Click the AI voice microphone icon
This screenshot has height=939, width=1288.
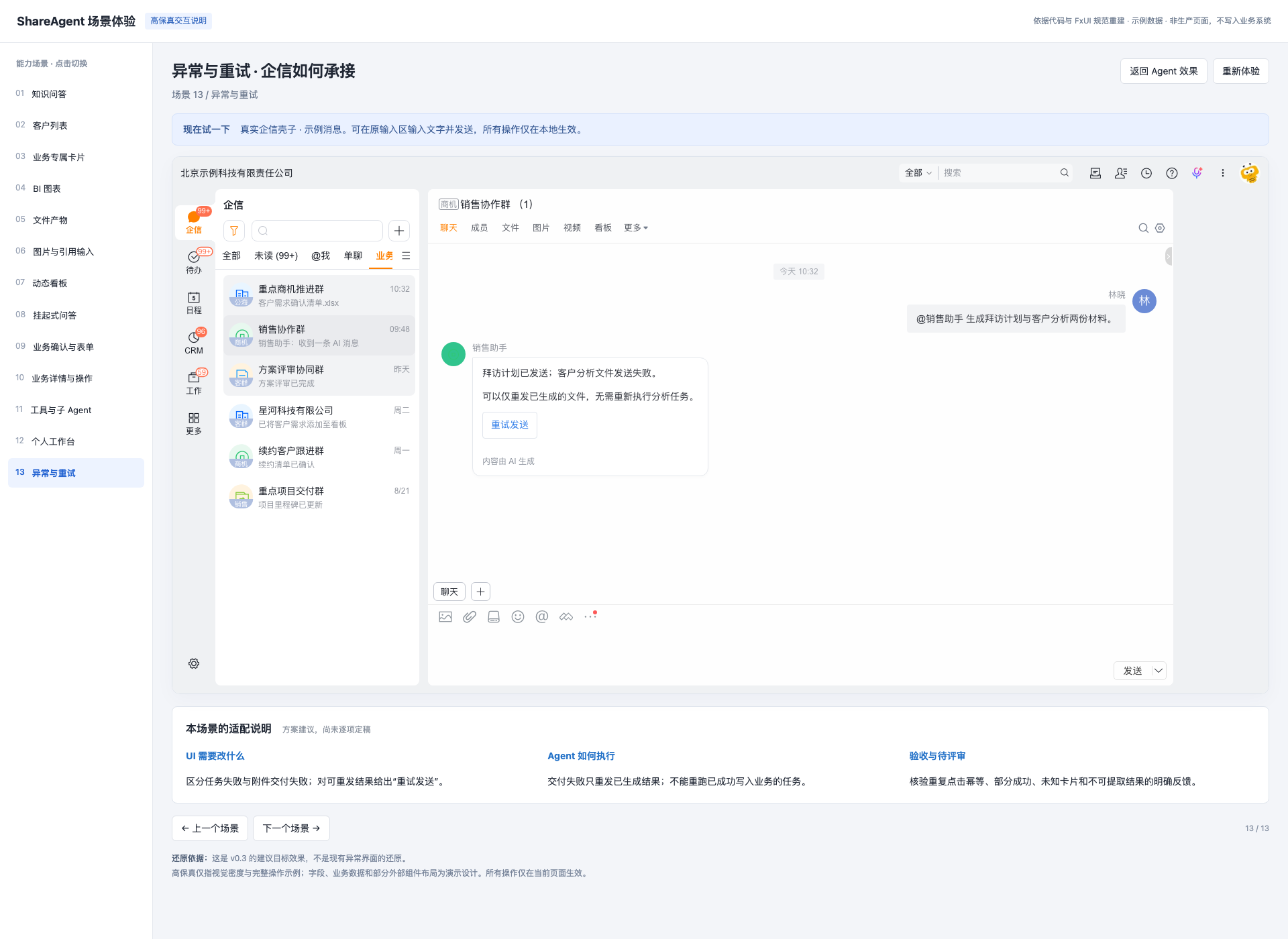[x=1197, y=173]
